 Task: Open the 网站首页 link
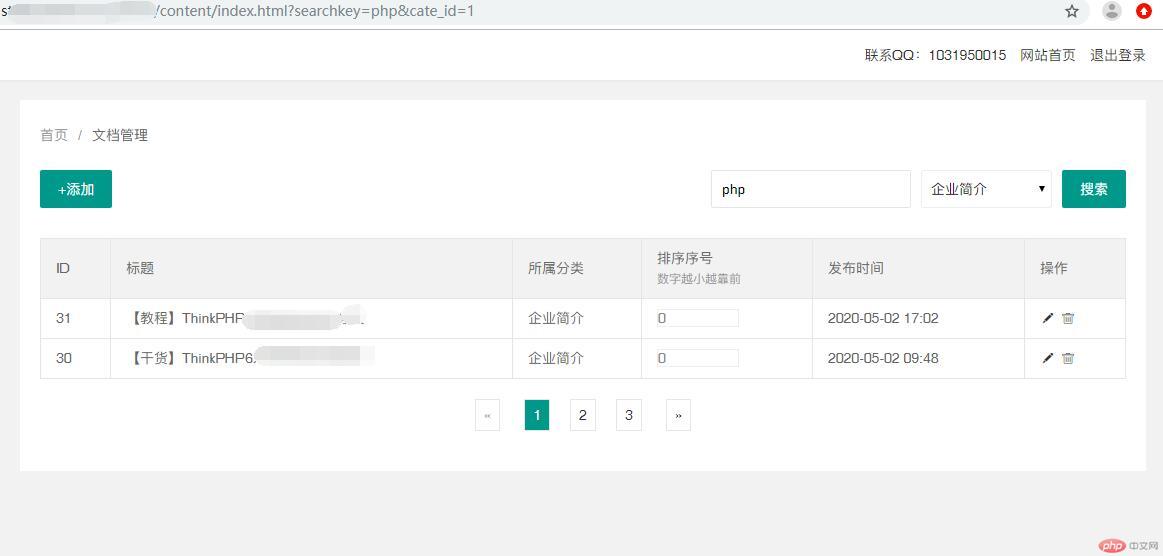[1047, 55]
